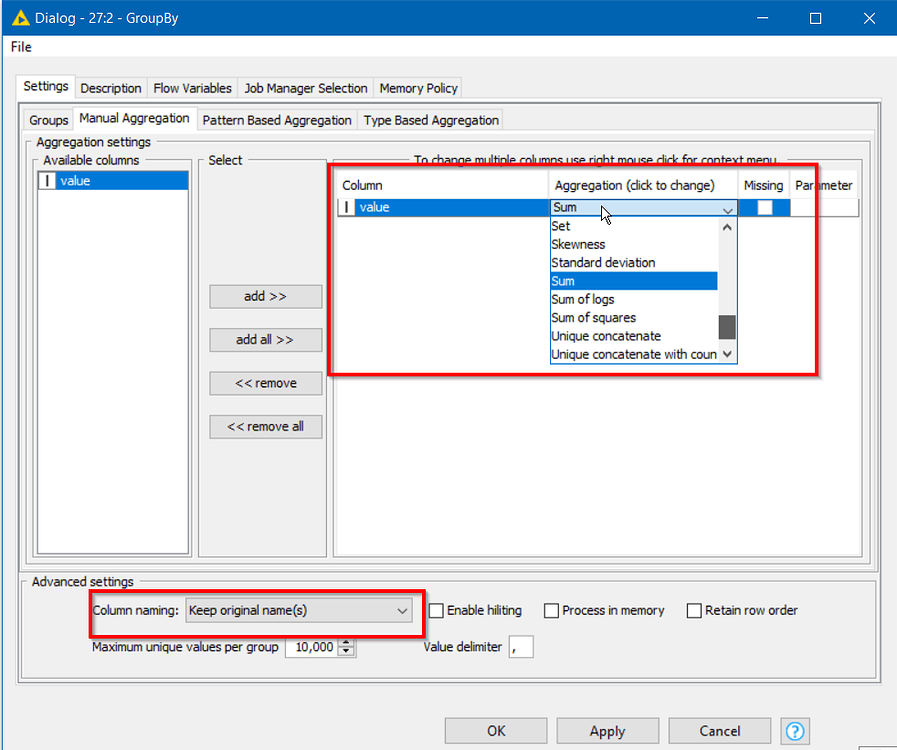Toggle the Missing checkbox for the value column
The width and height of the screenshot is (897, 750).
pos(766,207)
